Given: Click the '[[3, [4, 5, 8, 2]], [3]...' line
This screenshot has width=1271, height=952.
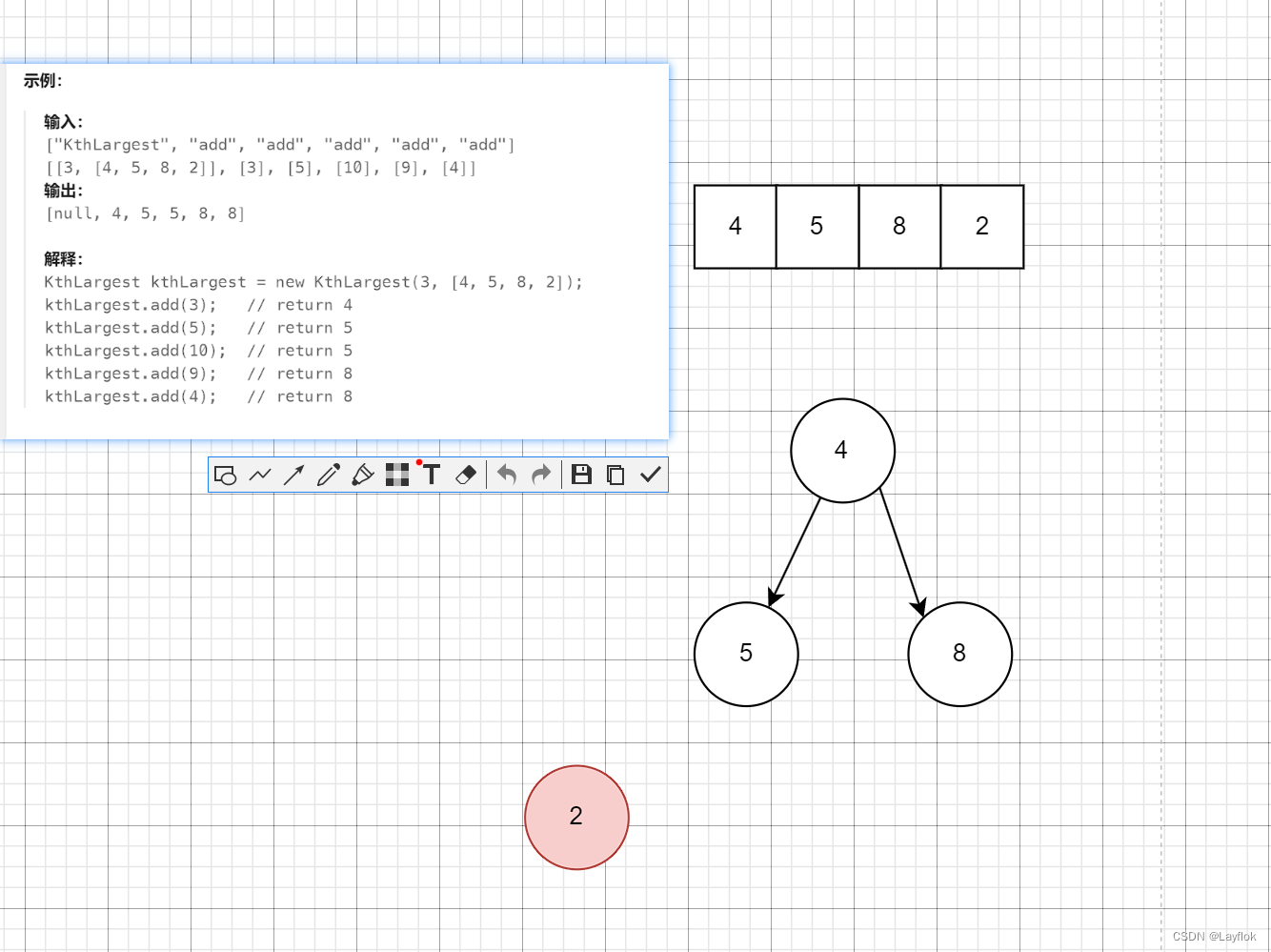Looking at the screenshot, I should [x=261, y=168].
